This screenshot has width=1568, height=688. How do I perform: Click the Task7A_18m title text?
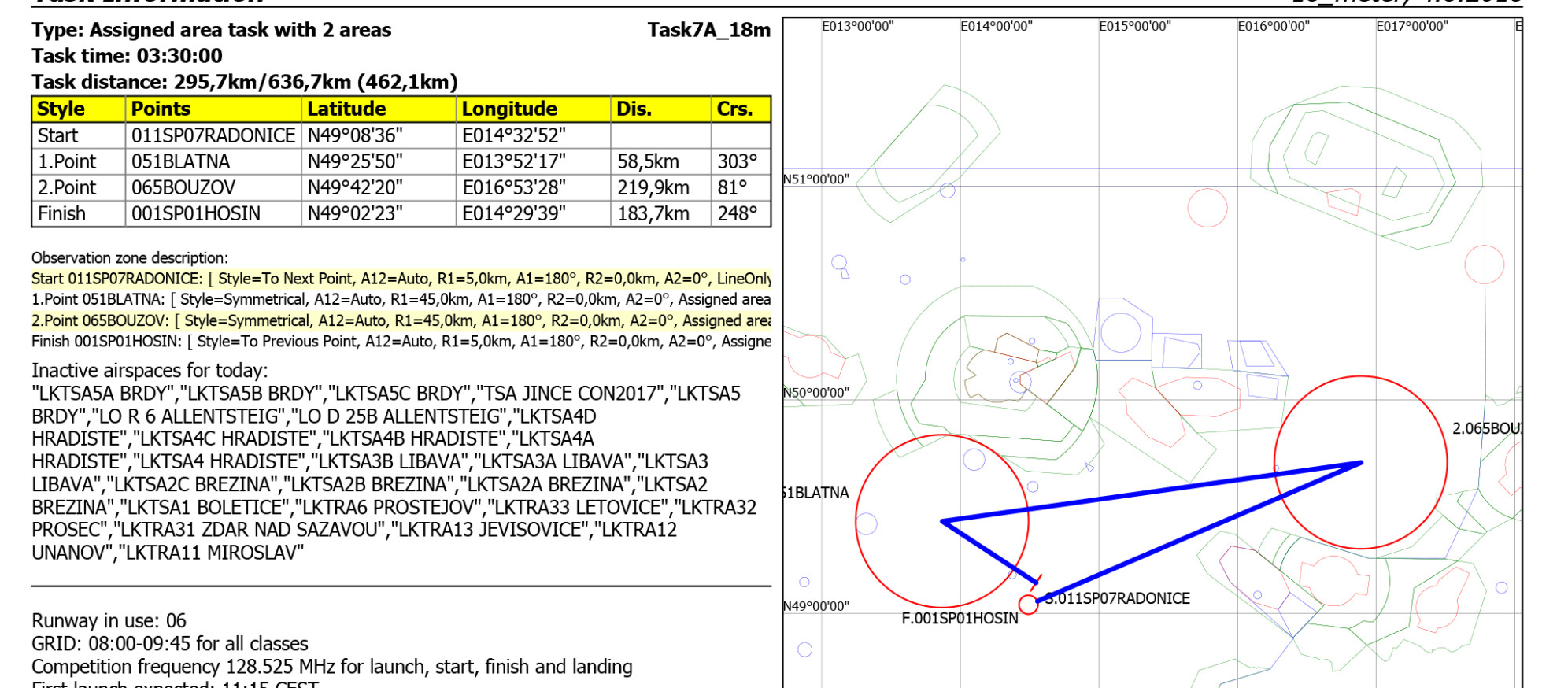[708, 31]
